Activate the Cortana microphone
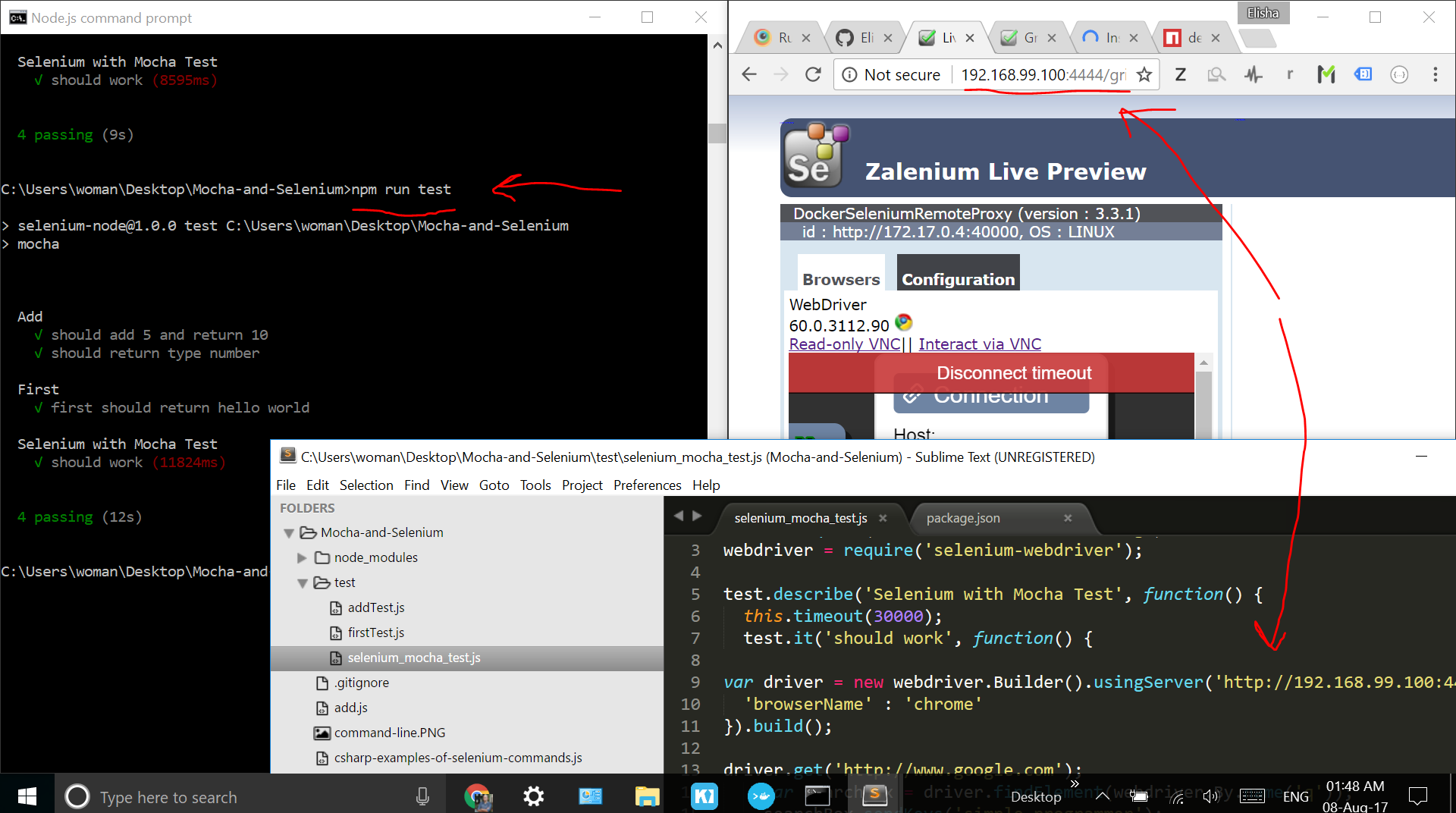Screen dimensions: 1456x813 pyautogui.click(x=422, y=796)
